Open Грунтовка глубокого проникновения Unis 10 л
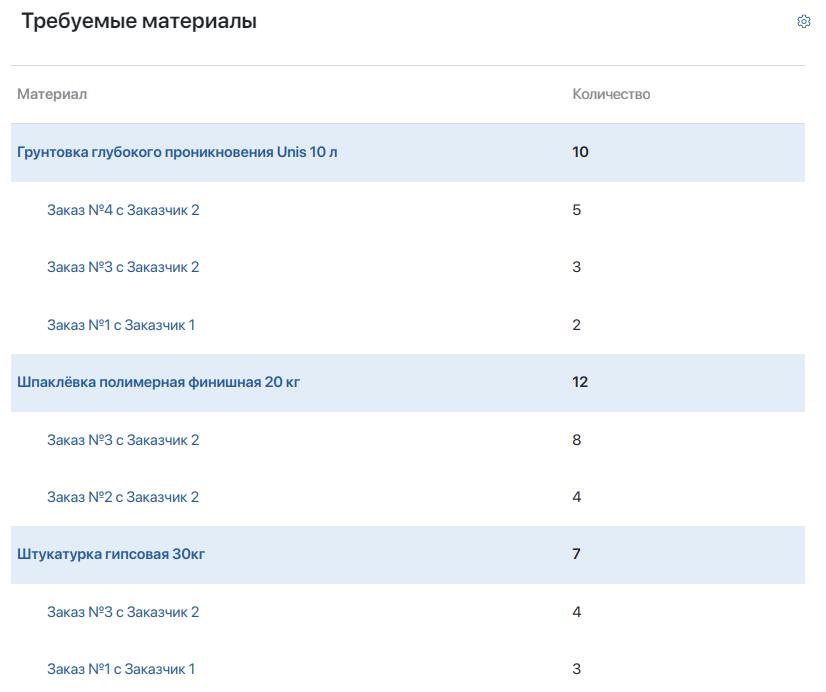Screen dimensions: 826x692 (177, 152)
